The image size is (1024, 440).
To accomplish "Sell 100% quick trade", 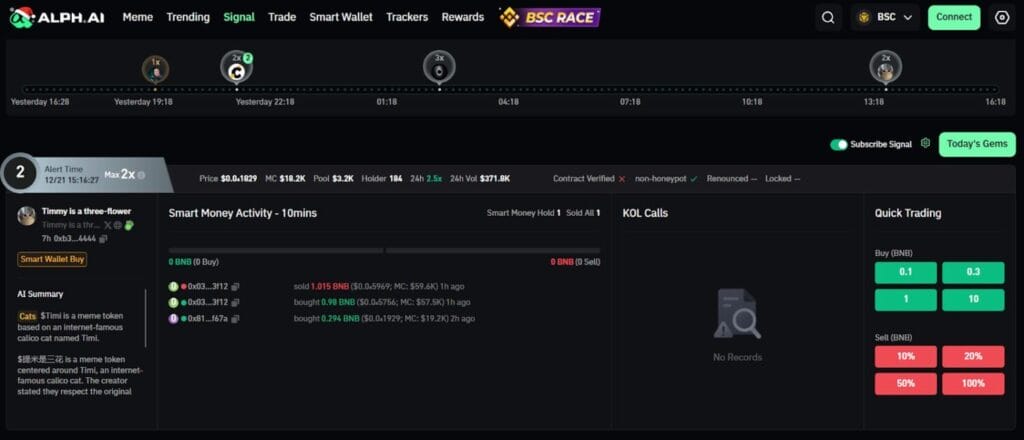I will [973, 384].
